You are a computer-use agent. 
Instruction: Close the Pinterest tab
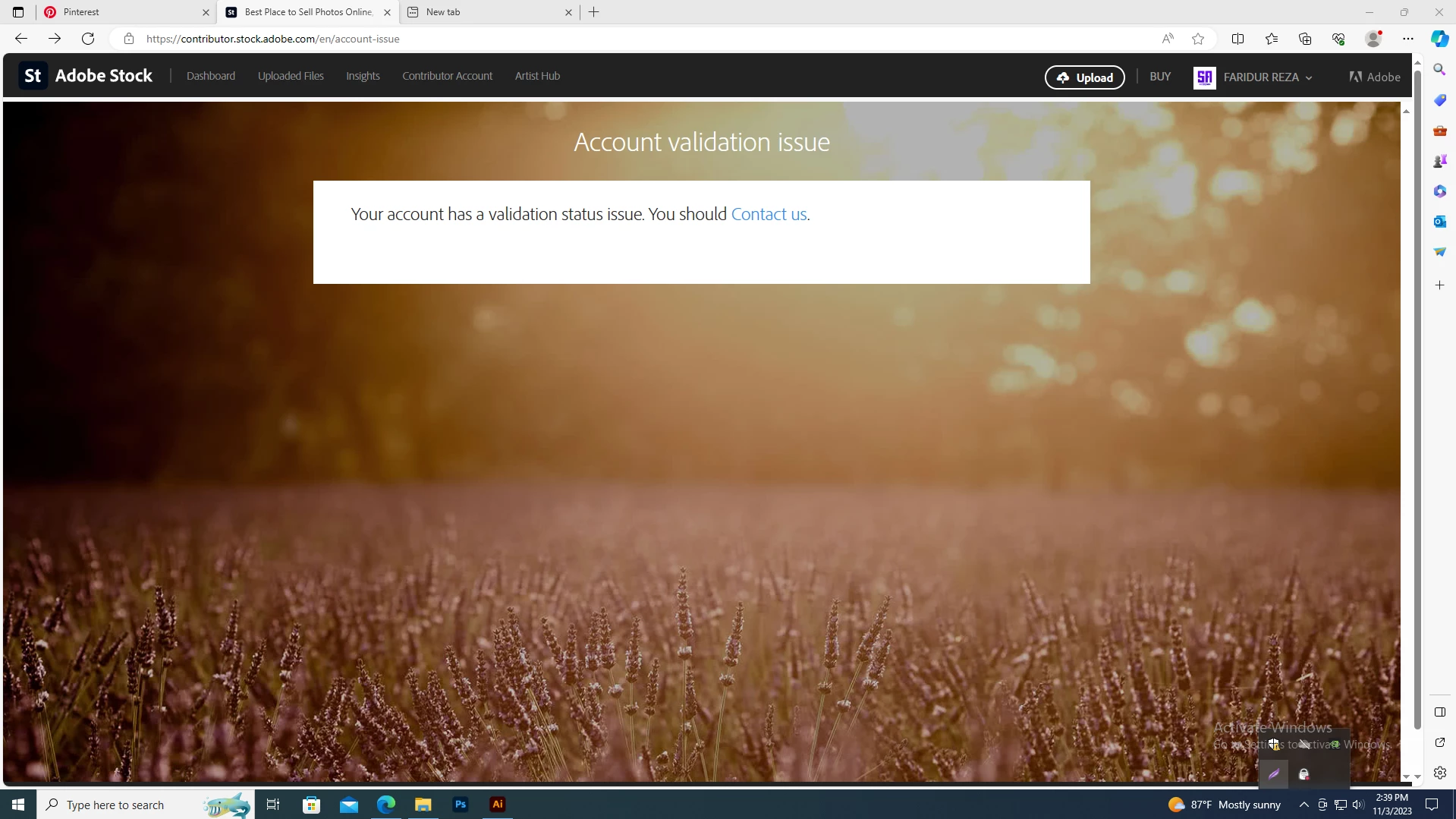206,12
